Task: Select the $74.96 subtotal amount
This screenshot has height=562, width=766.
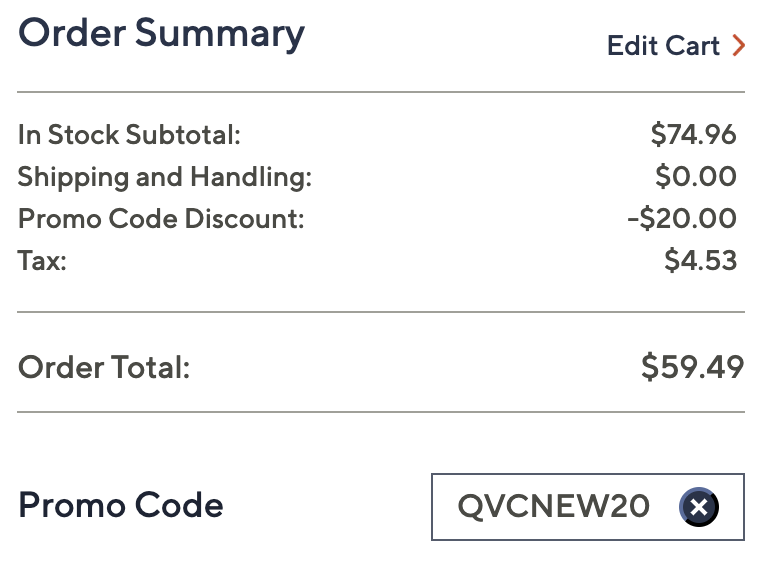Action: (693, 135)
